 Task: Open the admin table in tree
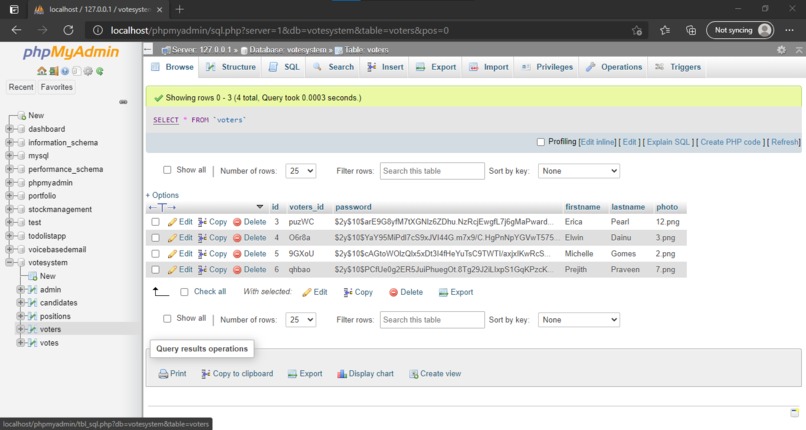click(x=50, y=289)
